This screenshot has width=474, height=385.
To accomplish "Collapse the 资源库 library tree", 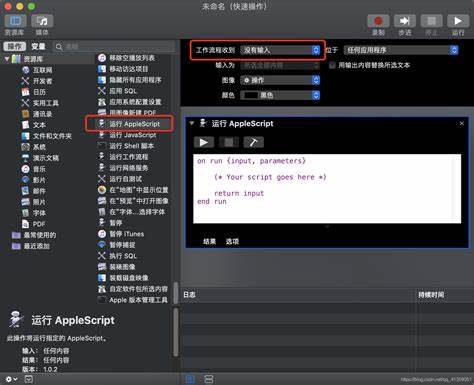I will point(7,59).
